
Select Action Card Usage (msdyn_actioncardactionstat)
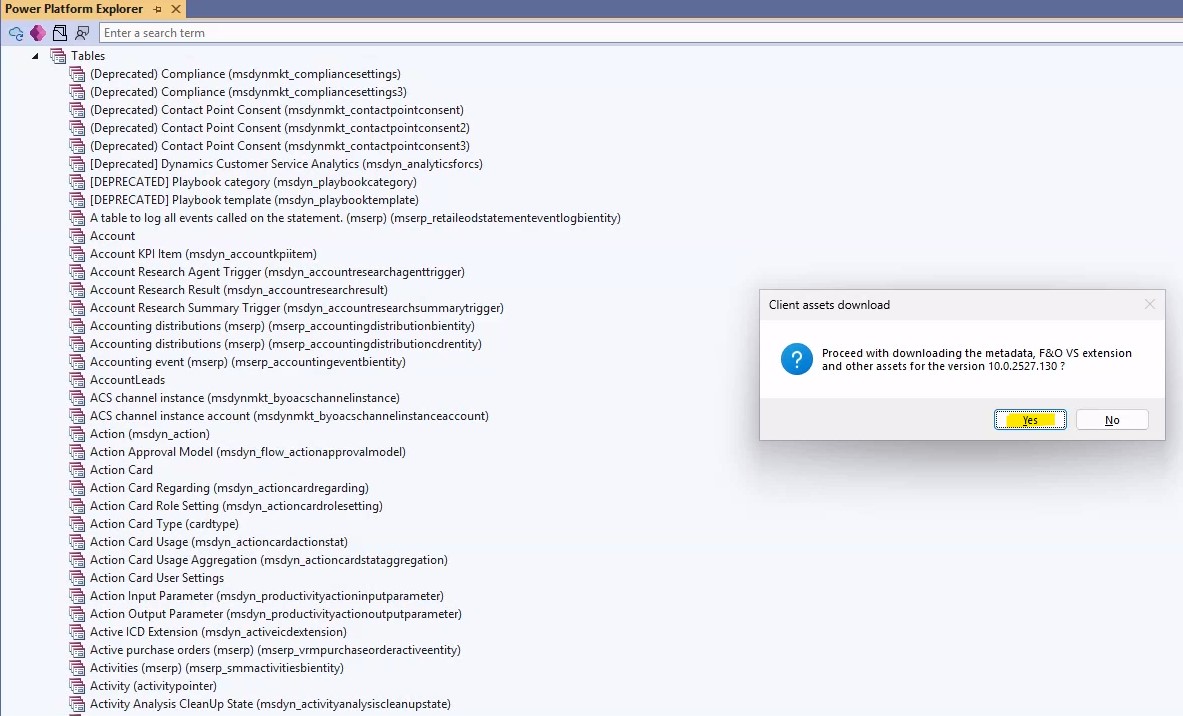[x=219, y=542]
